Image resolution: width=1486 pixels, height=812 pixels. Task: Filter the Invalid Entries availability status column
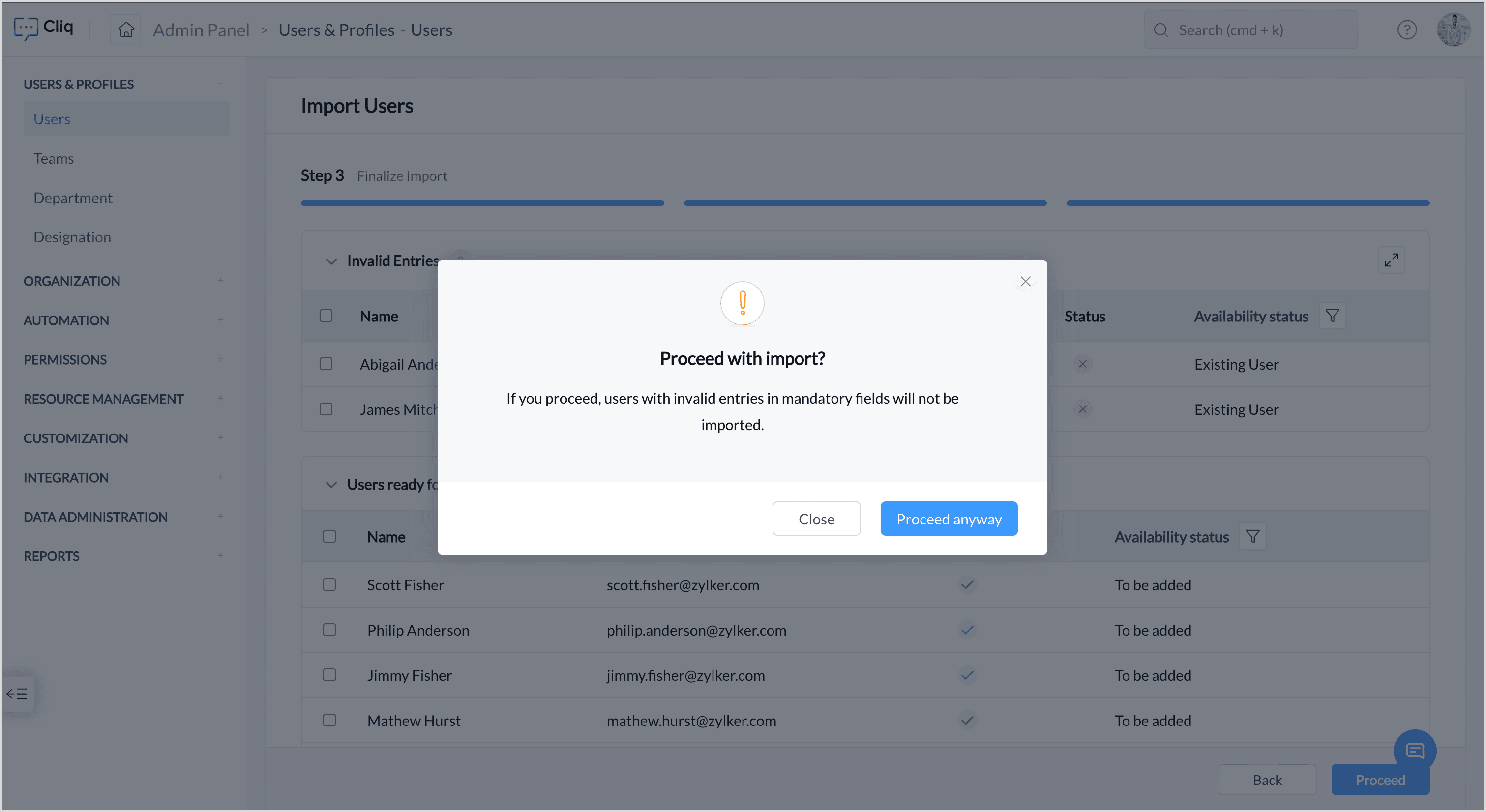(x=1332, y=316)
